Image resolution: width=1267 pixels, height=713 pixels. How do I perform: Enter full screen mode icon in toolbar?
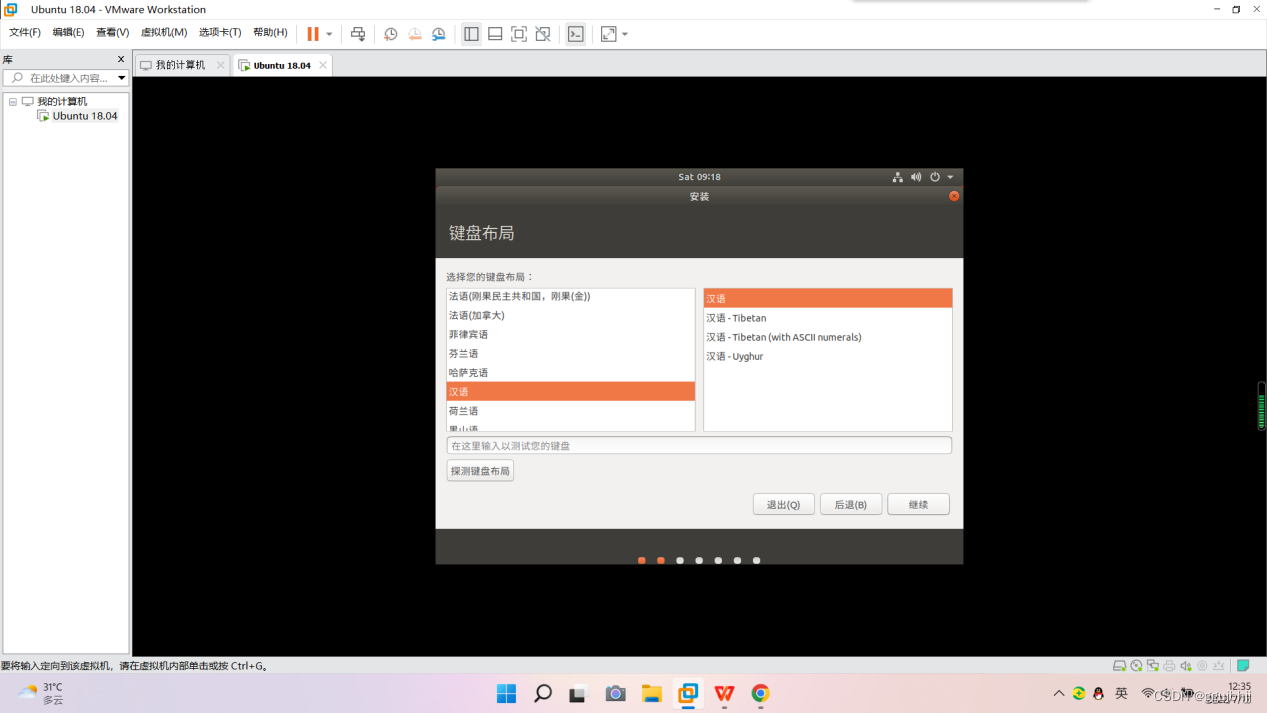(x=519, y=34)
